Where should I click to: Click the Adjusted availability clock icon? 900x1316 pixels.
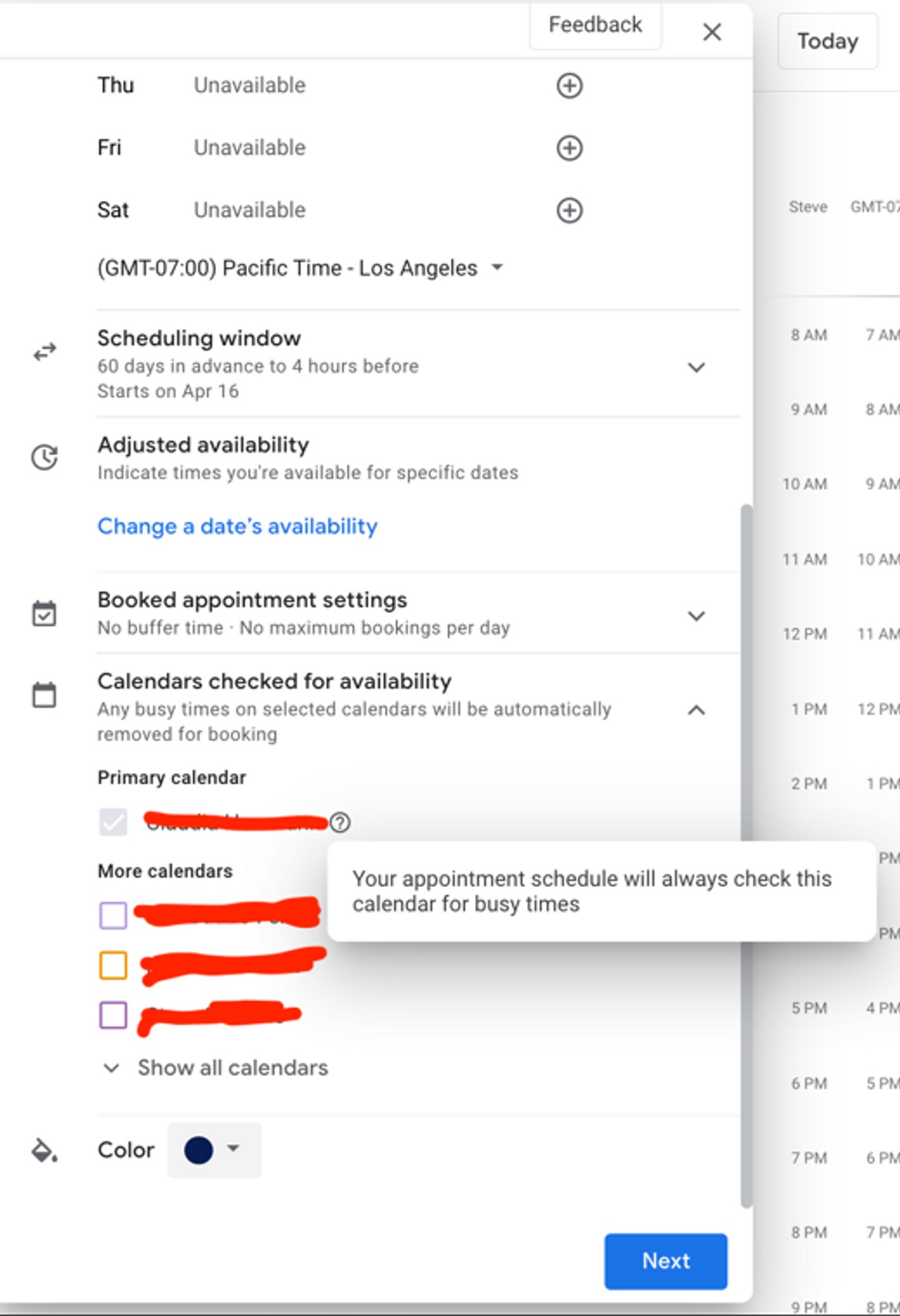coord(45,458)
